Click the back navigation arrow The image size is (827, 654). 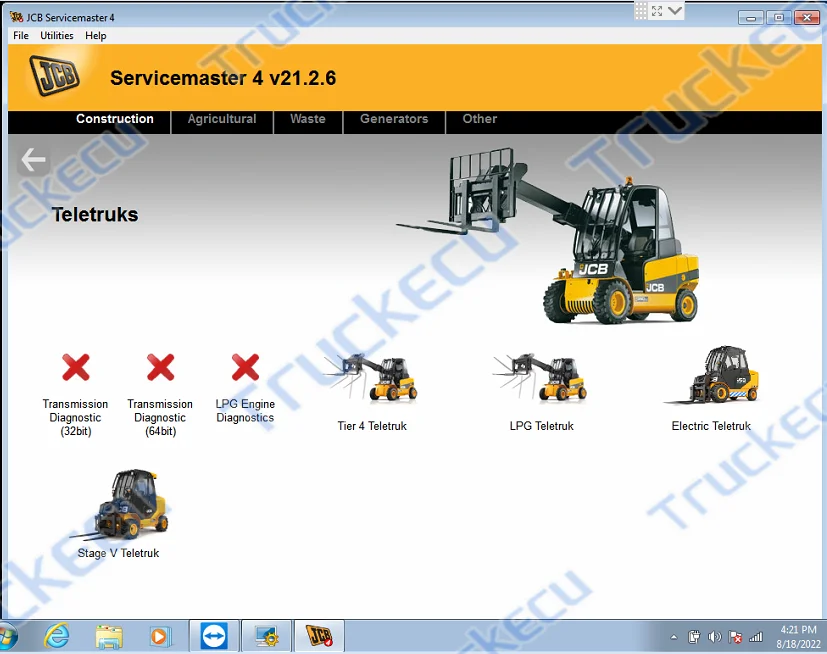pos(33,159)
